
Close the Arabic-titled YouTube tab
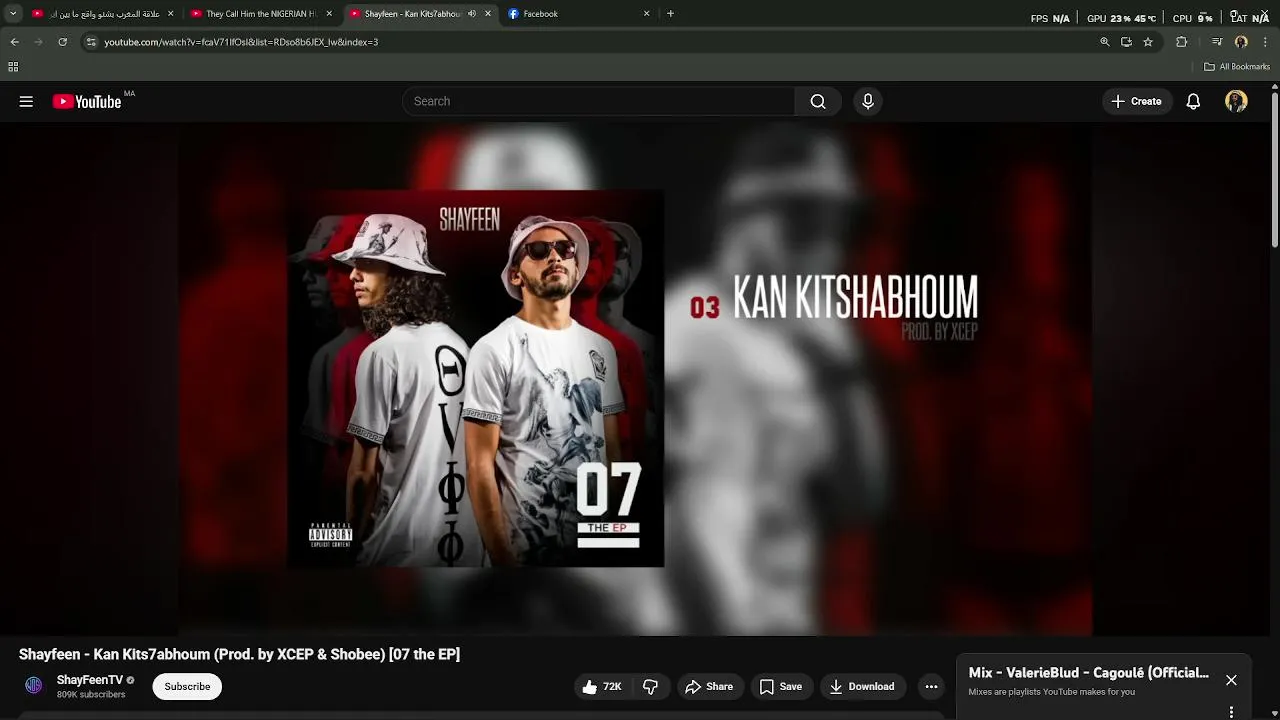170,14
